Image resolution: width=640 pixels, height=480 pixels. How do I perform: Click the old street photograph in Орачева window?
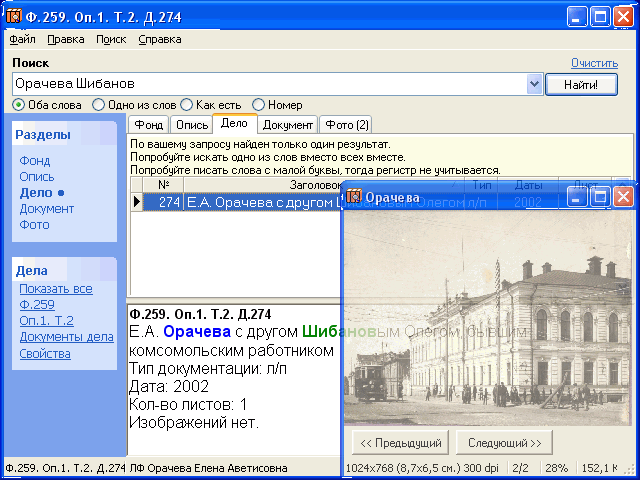pyautogui.click(x=487, y=318)
